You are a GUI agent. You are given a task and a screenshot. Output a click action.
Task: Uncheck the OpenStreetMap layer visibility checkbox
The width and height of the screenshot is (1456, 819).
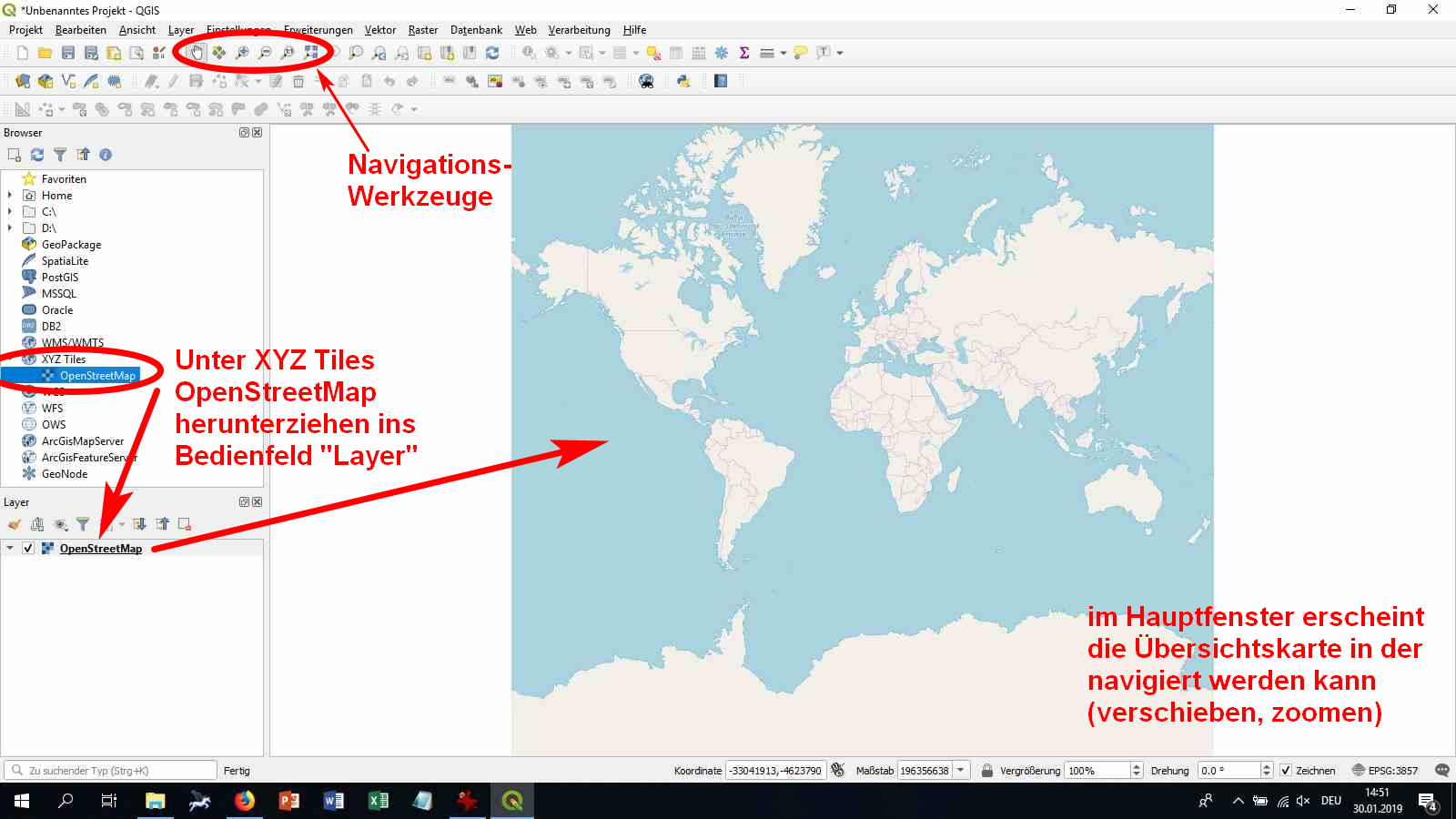click(x=28, y=548)
